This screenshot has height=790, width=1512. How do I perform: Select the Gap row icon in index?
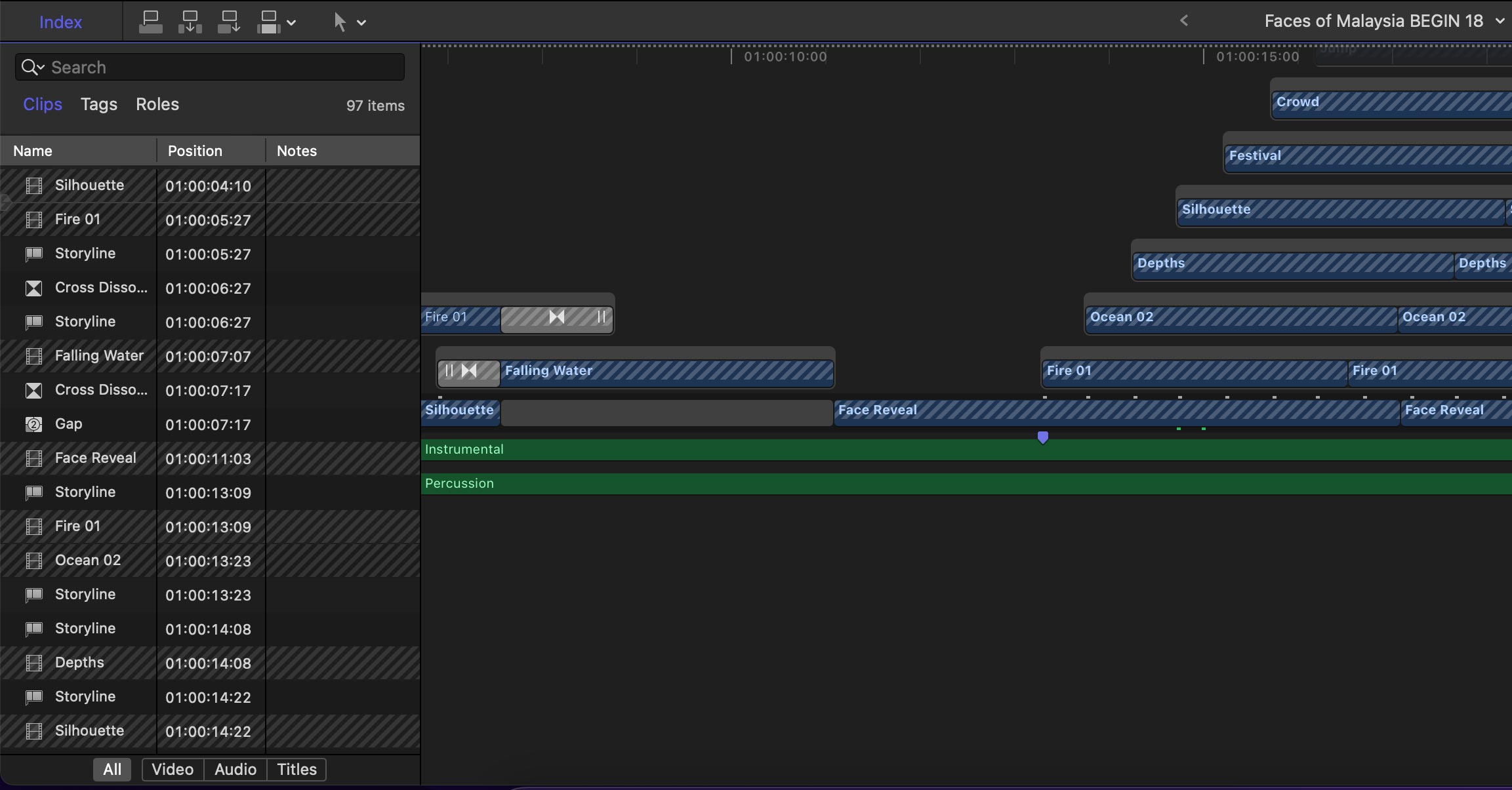click(x=33, y=424)
